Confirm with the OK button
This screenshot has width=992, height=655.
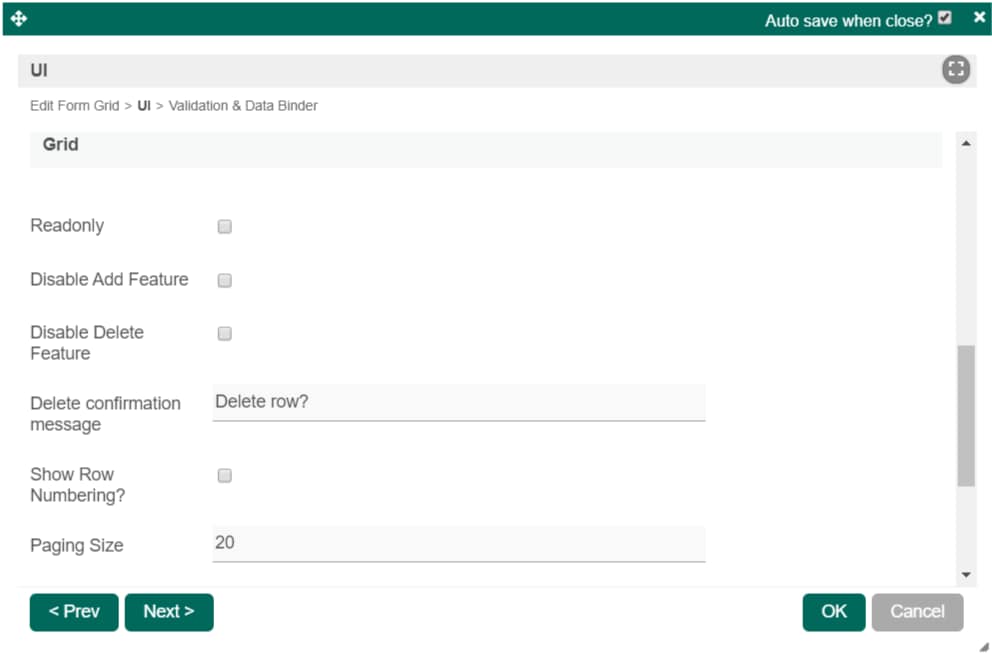(834, 612)
